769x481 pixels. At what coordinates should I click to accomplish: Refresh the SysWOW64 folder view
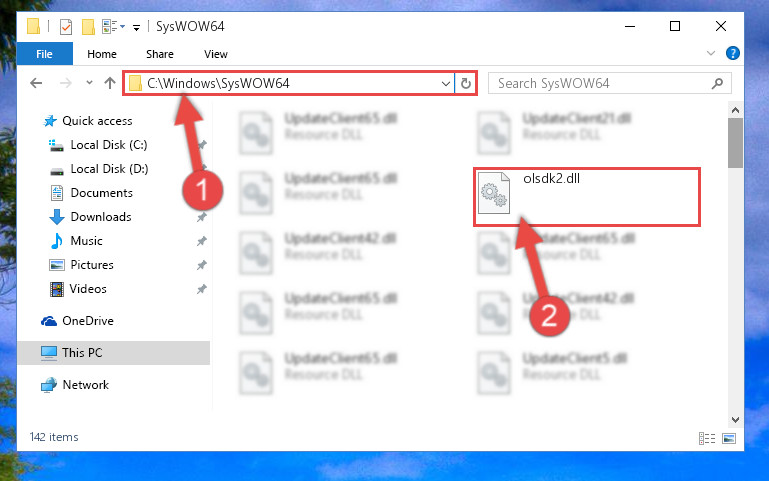point(465,83)
